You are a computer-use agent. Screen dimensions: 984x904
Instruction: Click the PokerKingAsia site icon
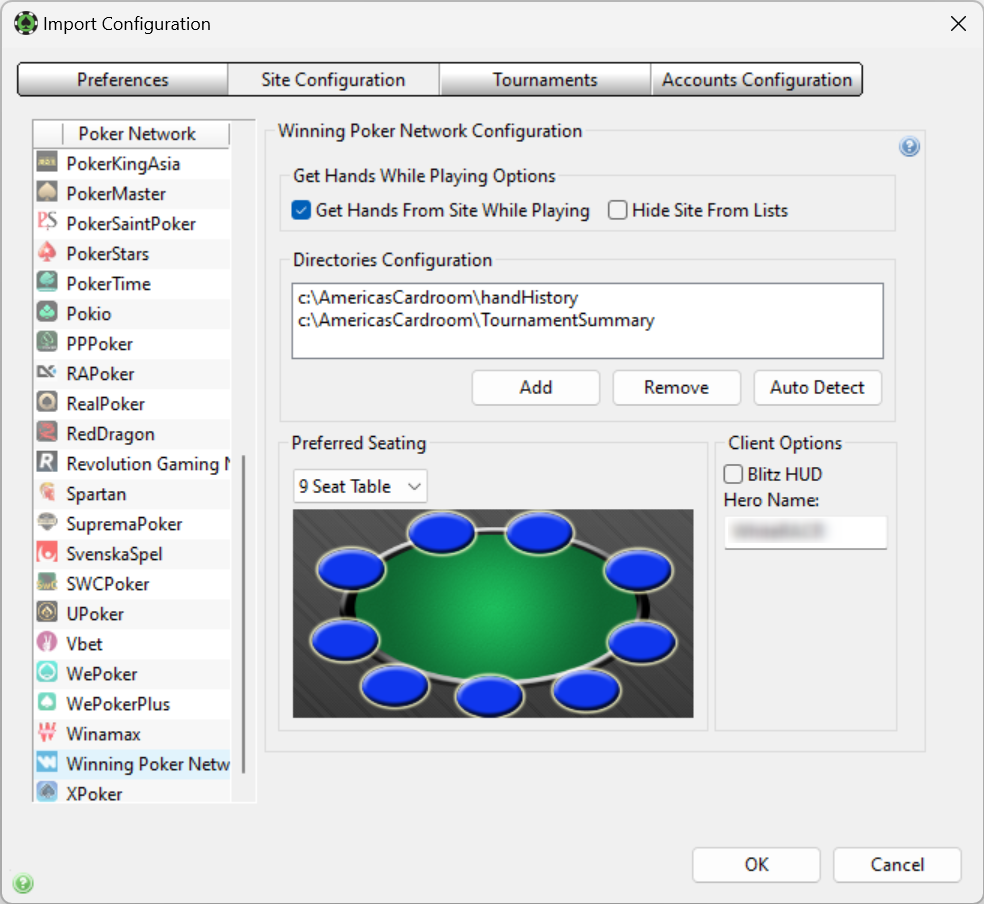pyautogui.click(x=47, y=162)
